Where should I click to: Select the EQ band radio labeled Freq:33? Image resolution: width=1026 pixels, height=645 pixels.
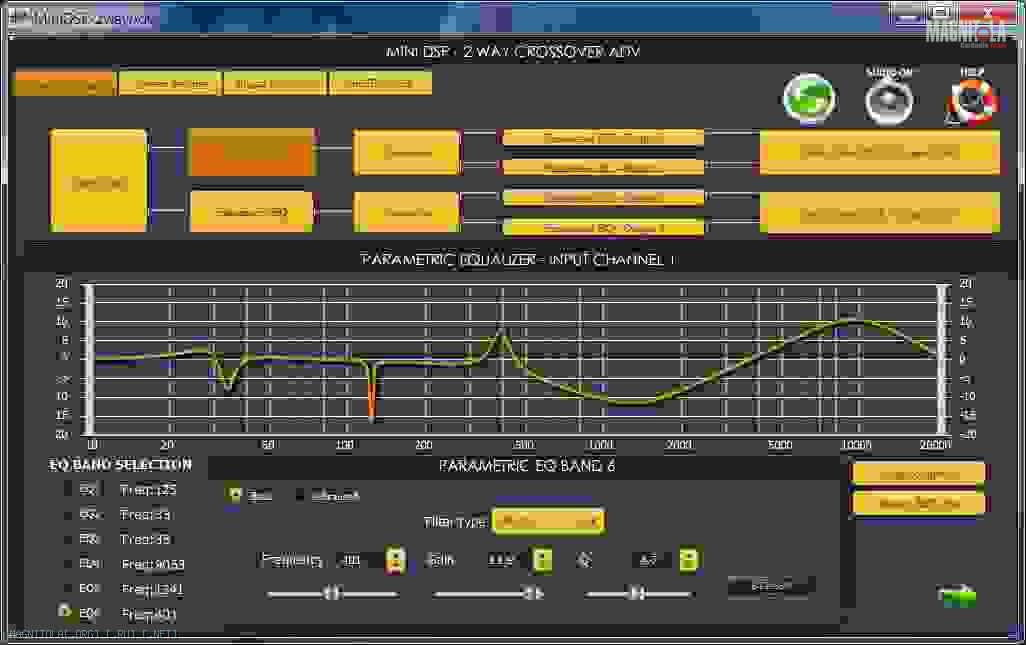(68, 515)
